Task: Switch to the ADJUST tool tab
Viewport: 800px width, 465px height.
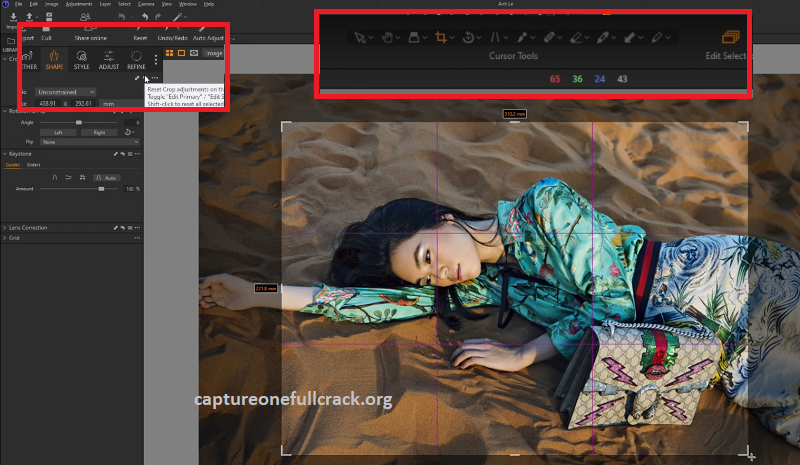Action: 109,60
